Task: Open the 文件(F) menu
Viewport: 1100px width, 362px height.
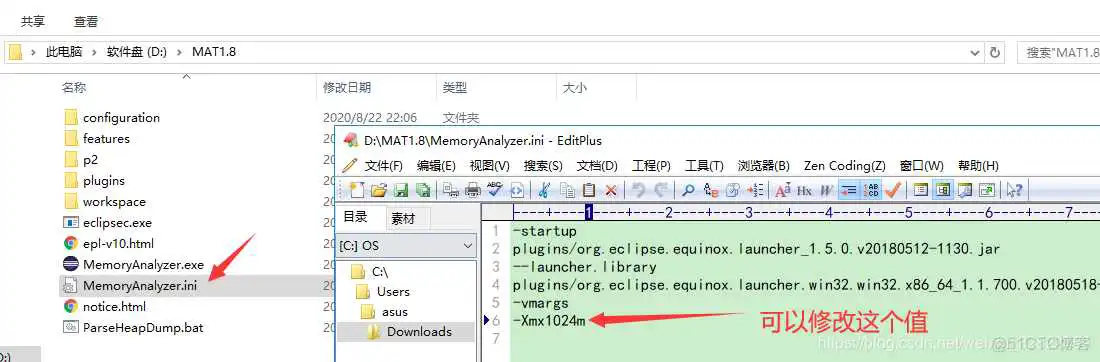Action: (x=384, y=166)
